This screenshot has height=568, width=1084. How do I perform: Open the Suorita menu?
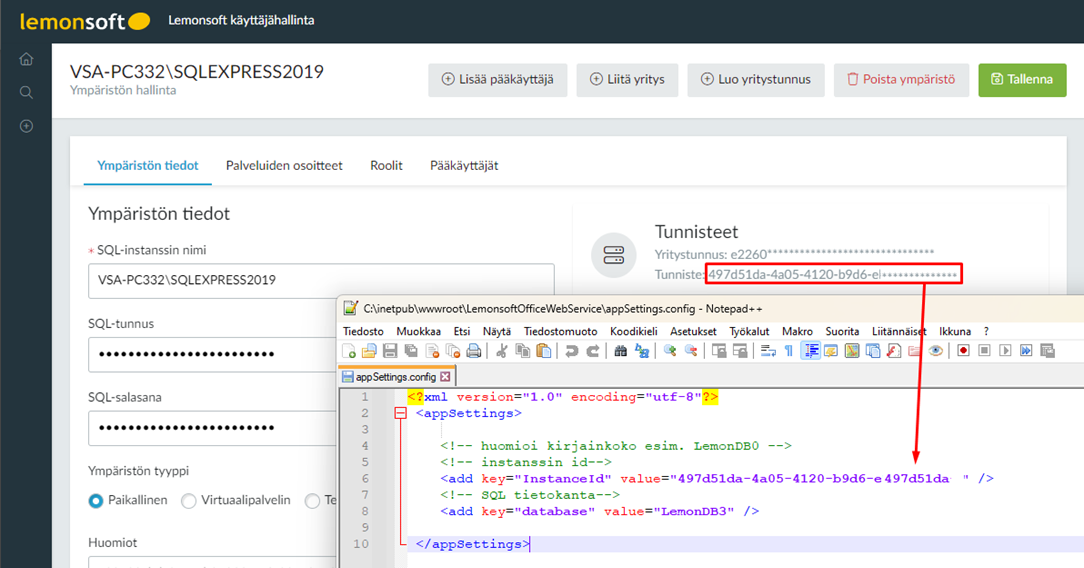tap(842, 332)
